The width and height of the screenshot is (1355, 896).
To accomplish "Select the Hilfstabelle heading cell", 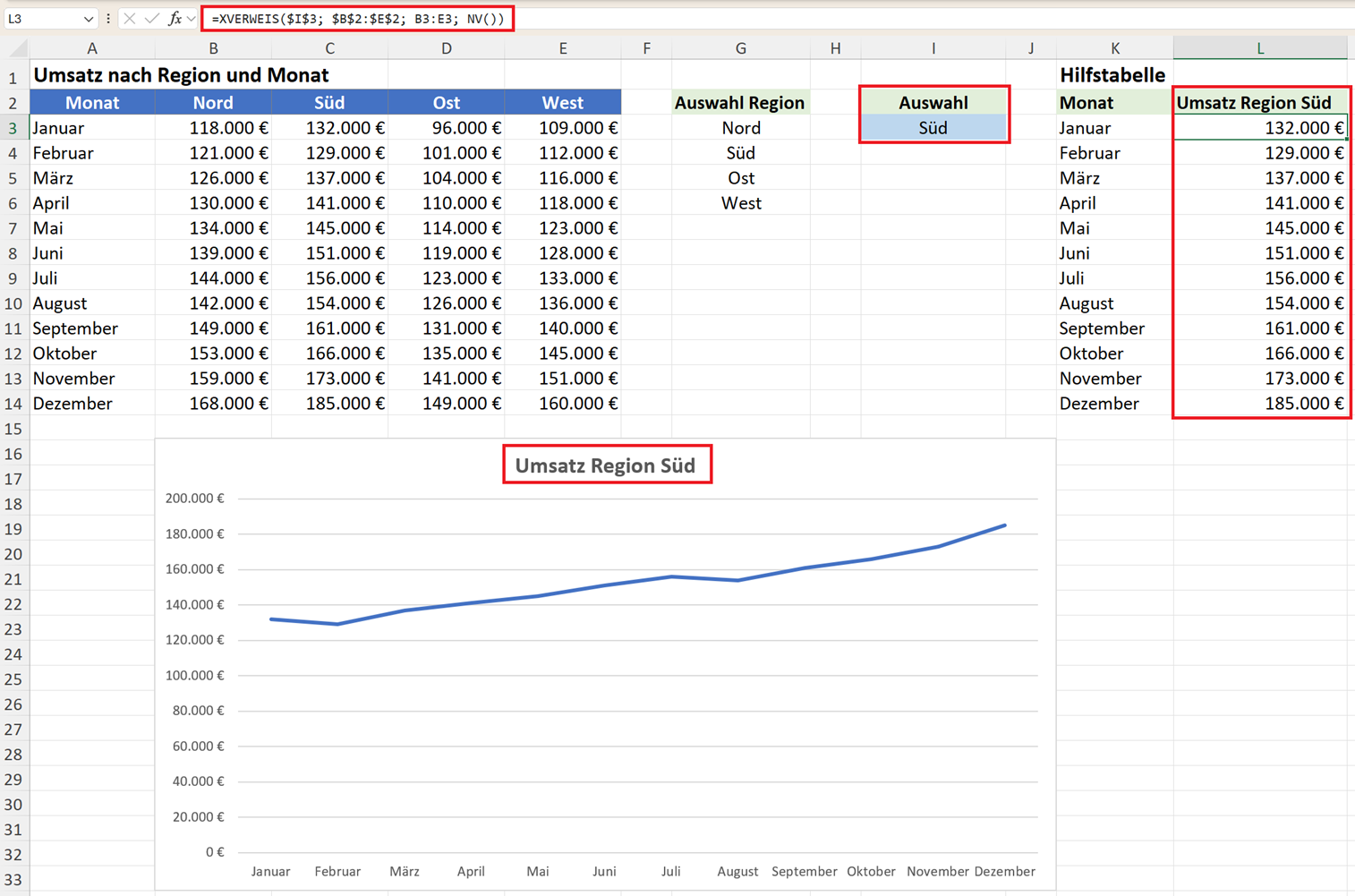I will pos(1113,75).
